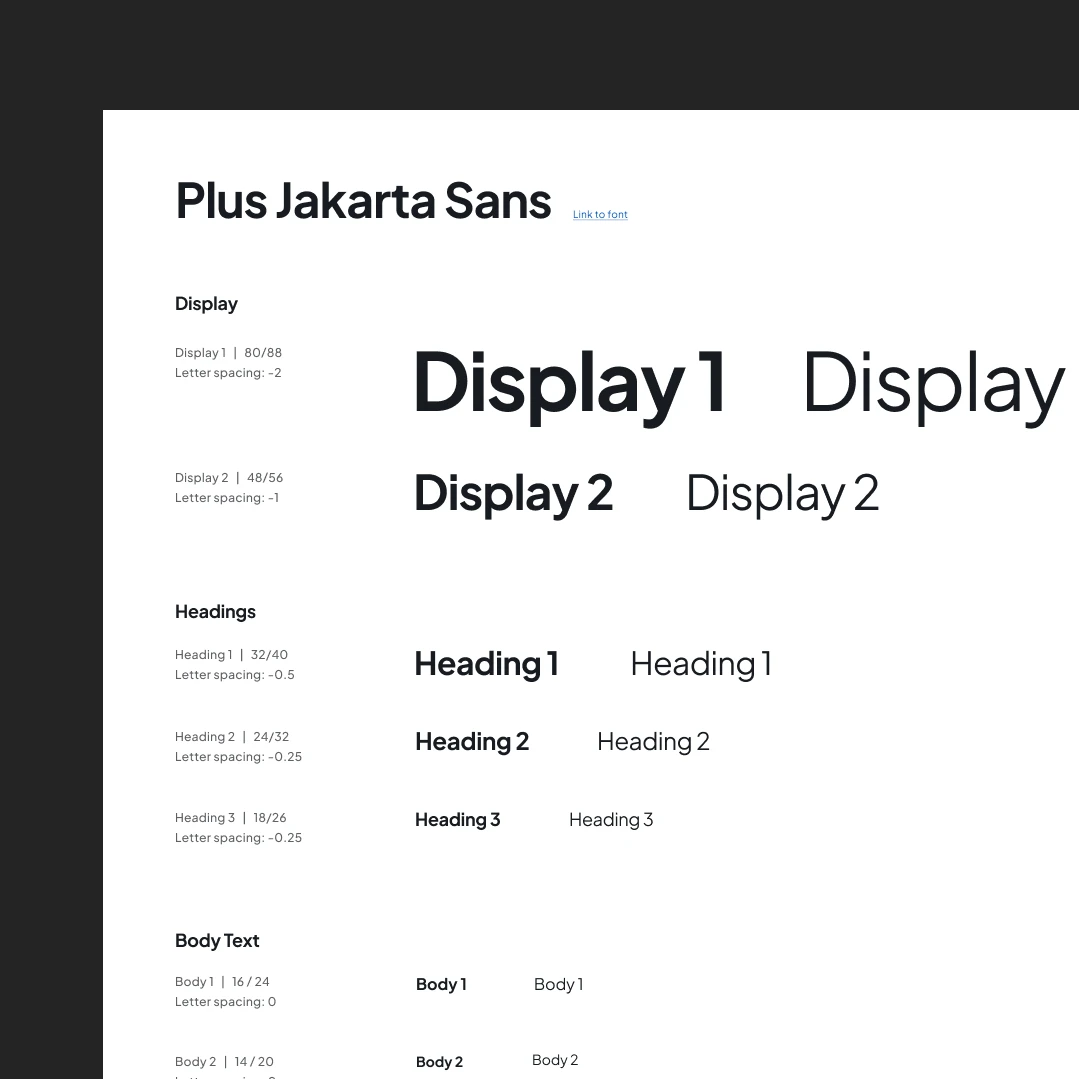The image size is (1079, 1079).
Task: Click the regular-weight 'Heading 2' sample
Action: (x=653, y=743)
